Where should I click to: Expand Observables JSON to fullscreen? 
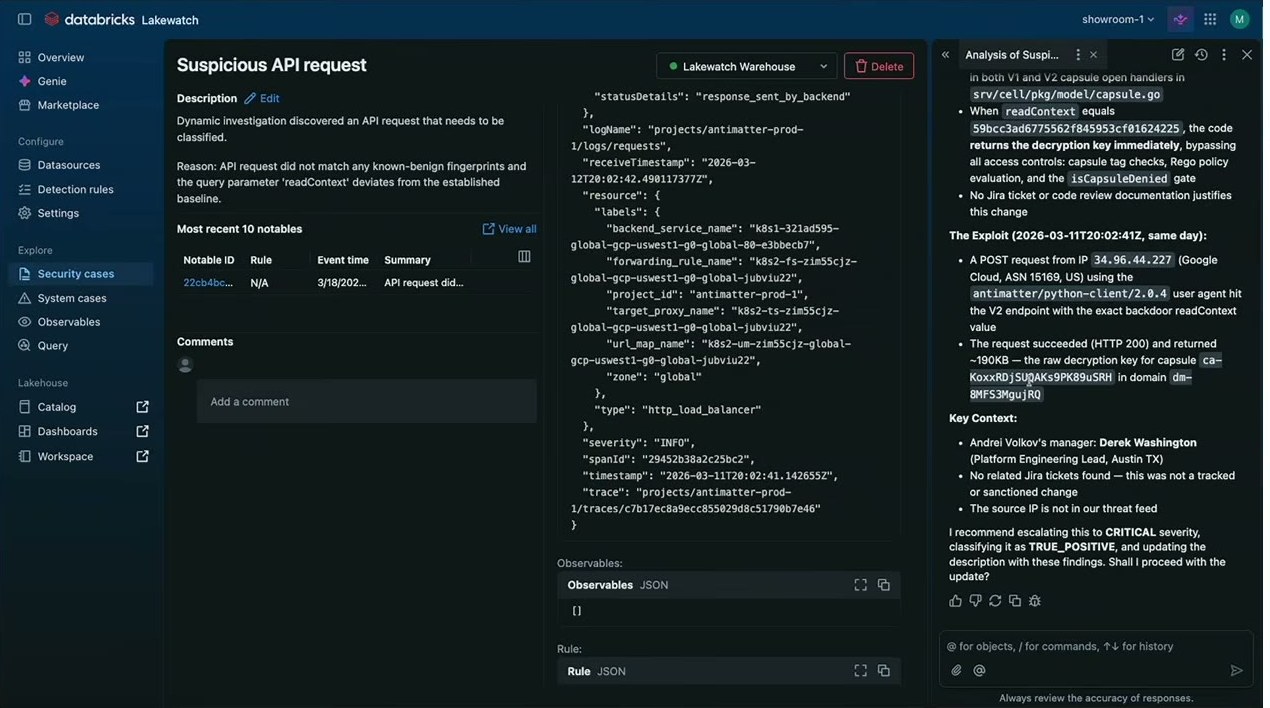860,585
